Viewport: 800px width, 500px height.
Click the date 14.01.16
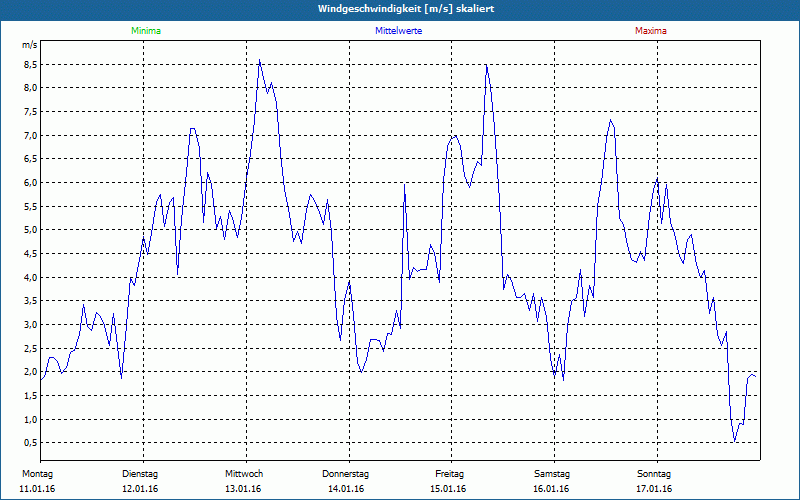click(x=346, y=489)
